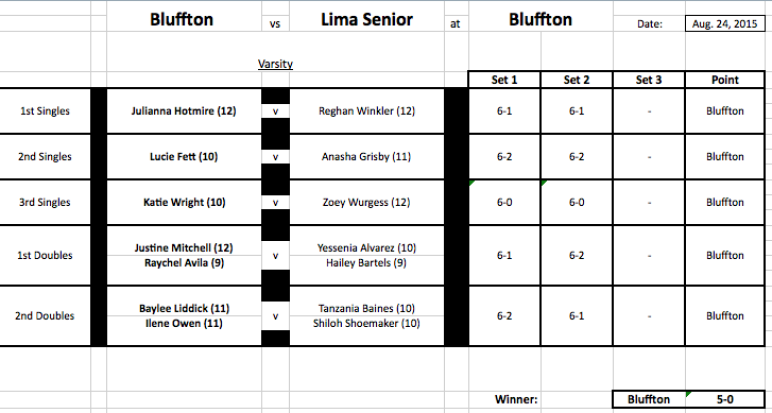Click the Point column header

pos(725,80)
